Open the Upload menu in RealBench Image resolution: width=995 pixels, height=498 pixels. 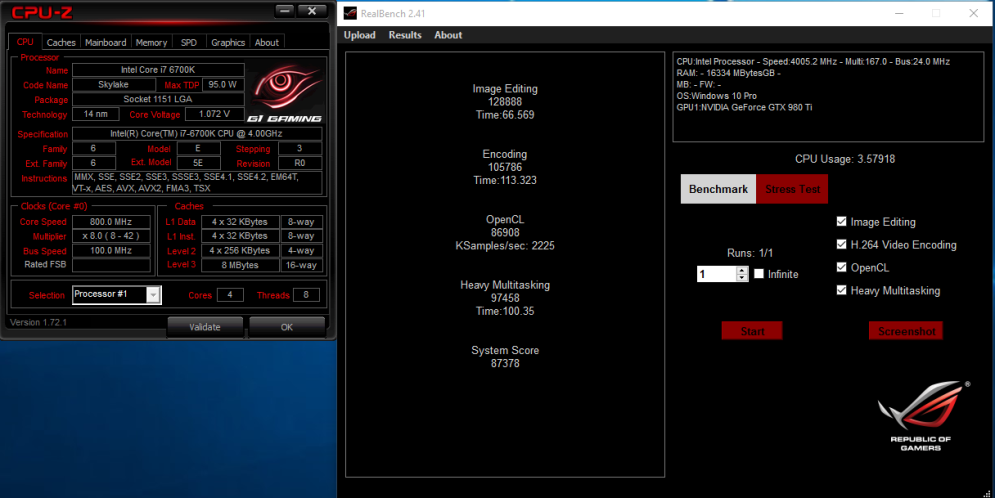tap(360, 35)
